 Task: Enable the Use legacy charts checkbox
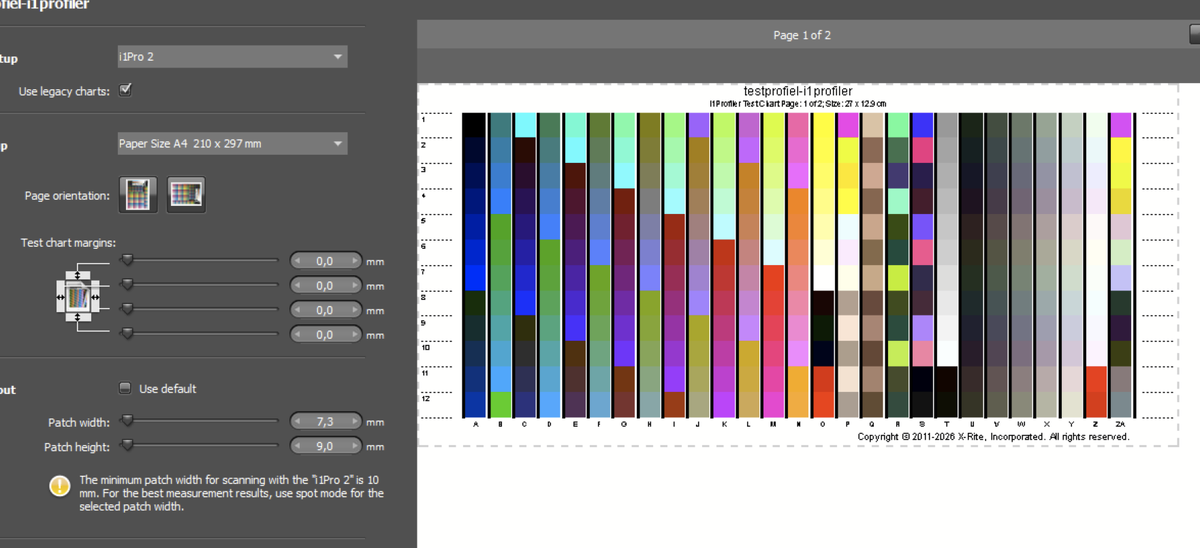point(125,90)
